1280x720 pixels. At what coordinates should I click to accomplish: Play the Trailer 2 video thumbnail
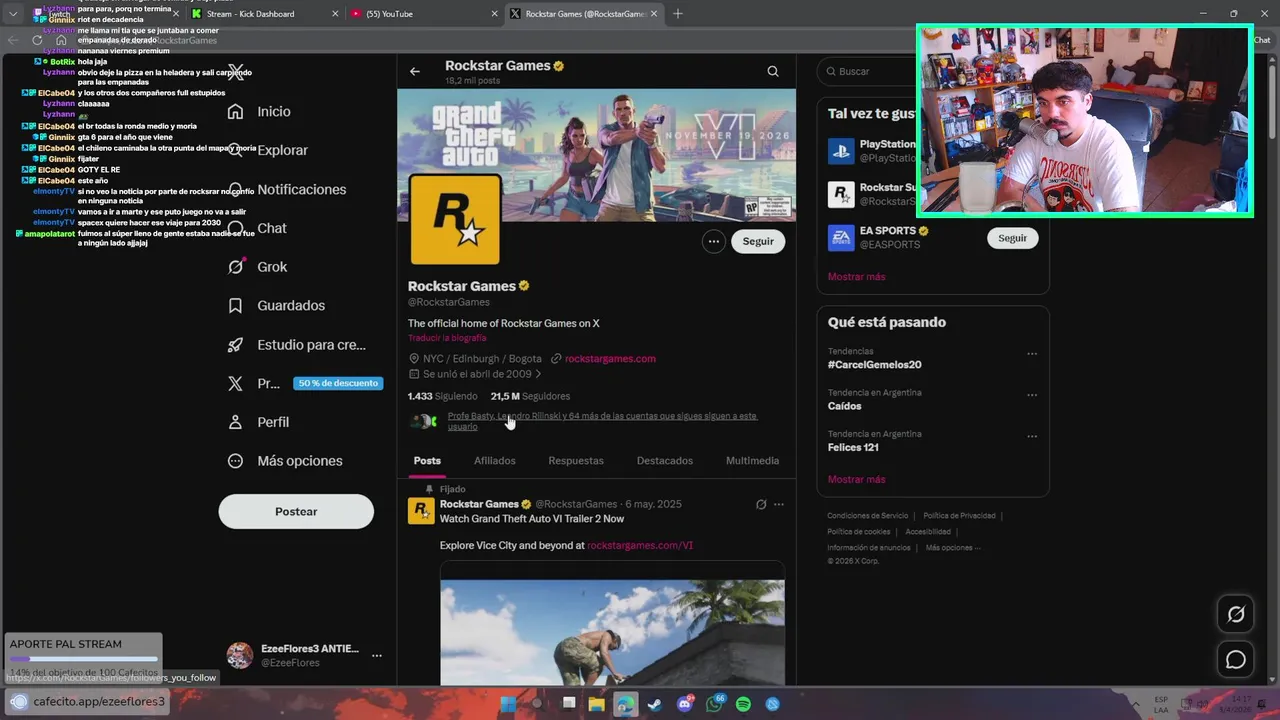tap(612, 622)
